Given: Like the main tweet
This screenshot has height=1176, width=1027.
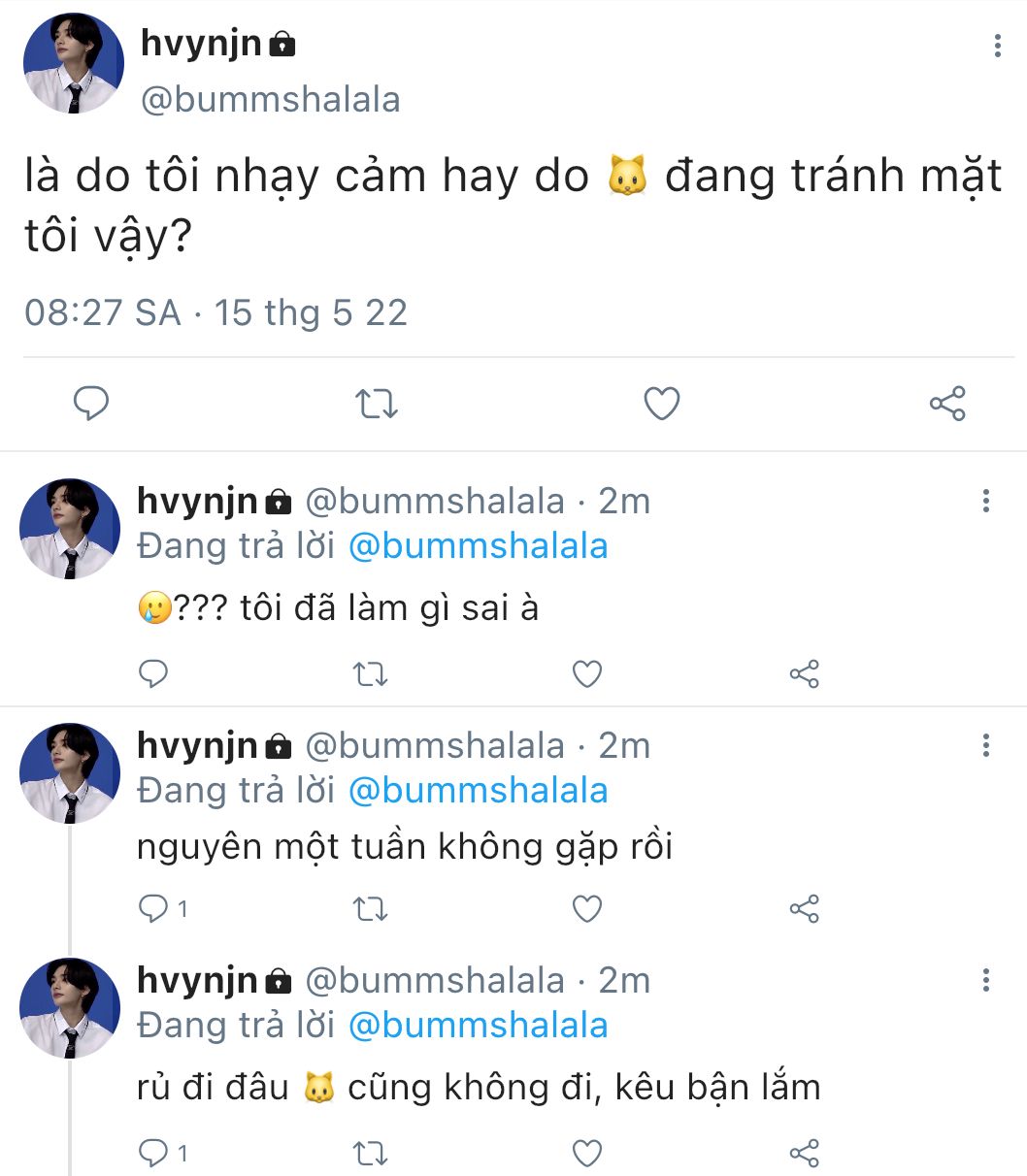Looking at the screenshot, I should click(662, 403).
